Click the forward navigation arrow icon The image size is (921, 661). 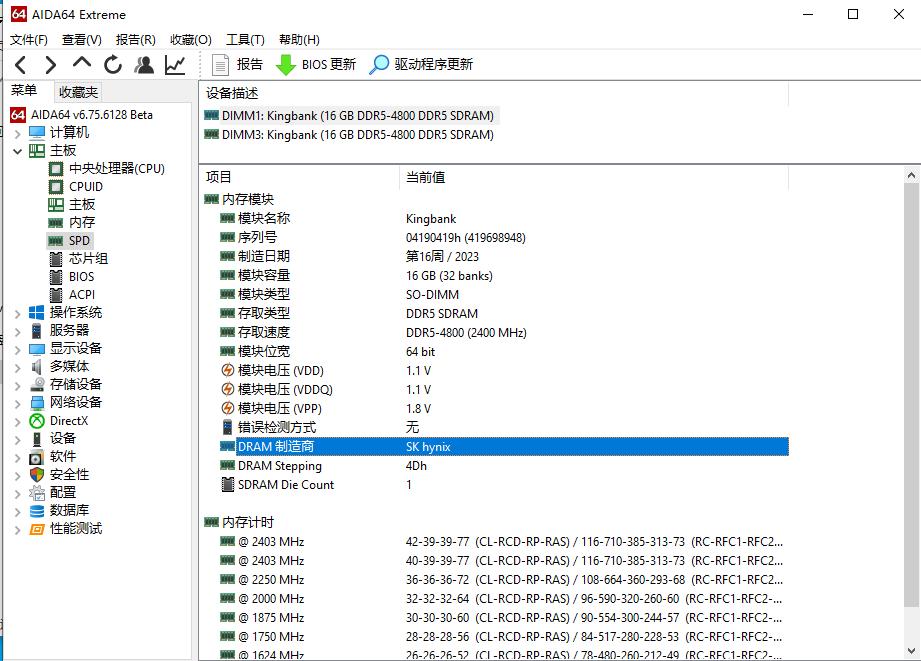point(49,64)
